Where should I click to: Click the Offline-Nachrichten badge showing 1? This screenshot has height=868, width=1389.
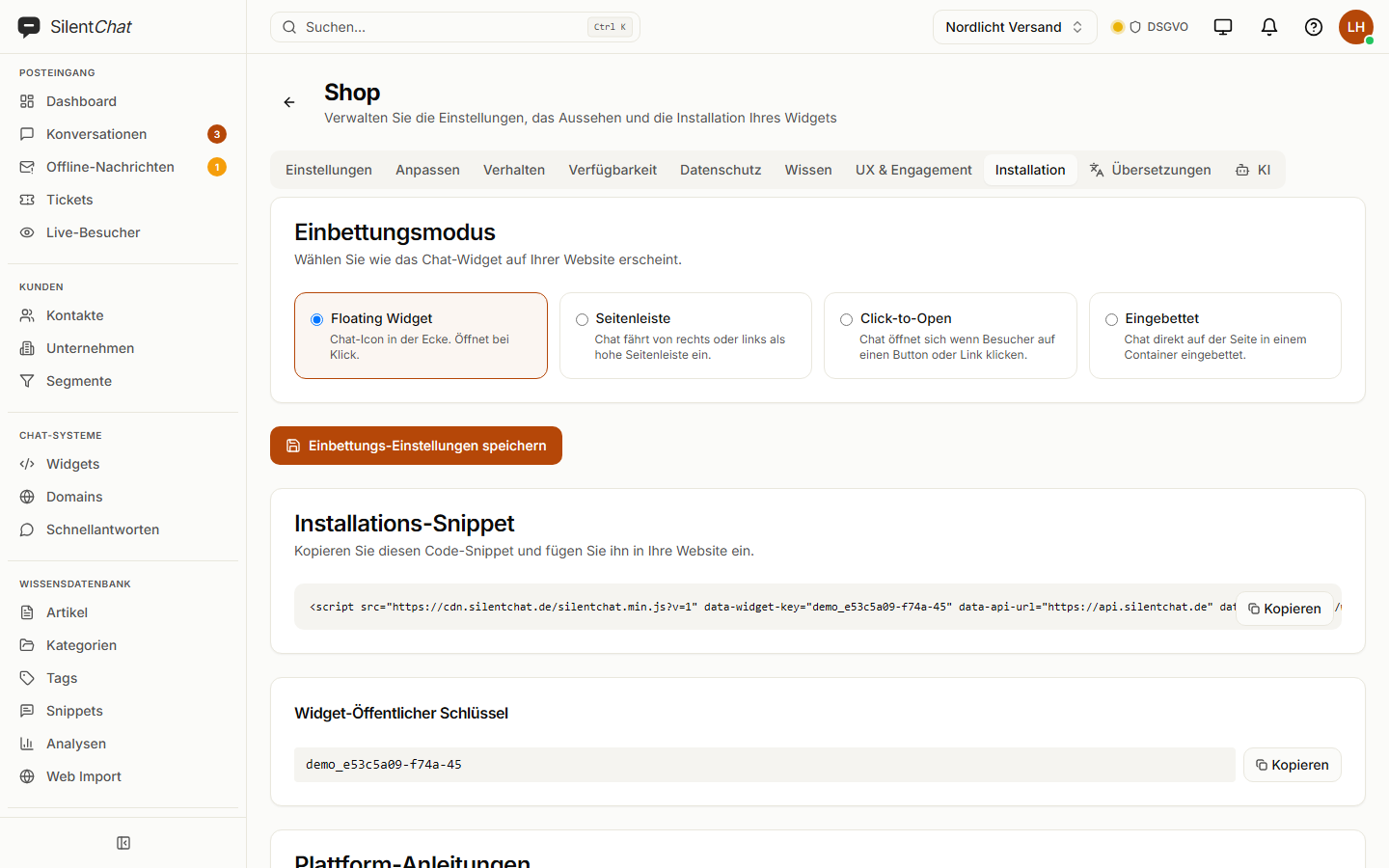click(x=217, y=167)
